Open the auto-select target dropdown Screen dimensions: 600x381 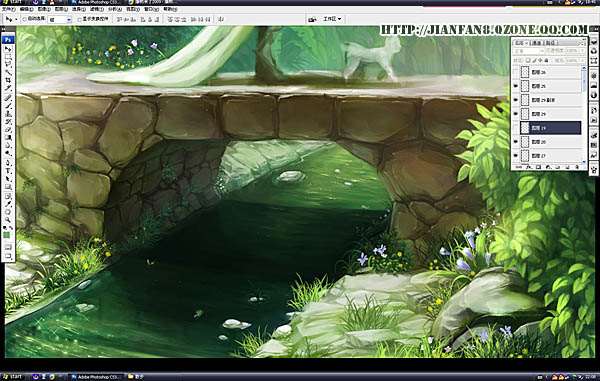[59, 19]
